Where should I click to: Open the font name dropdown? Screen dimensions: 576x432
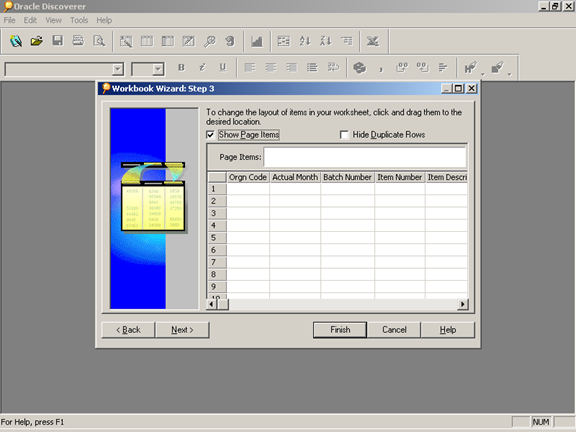tap(118, 69)
